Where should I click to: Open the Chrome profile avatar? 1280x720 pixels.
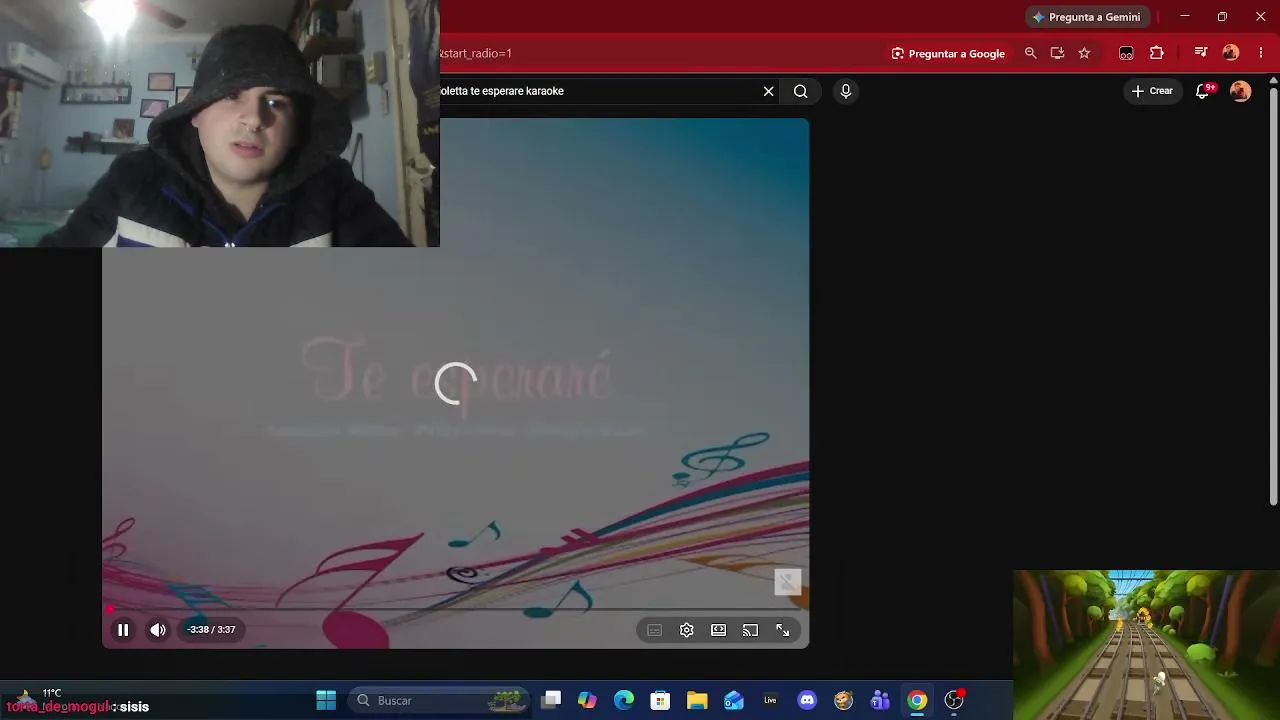pyautogui.click(x=1231, y=53)
